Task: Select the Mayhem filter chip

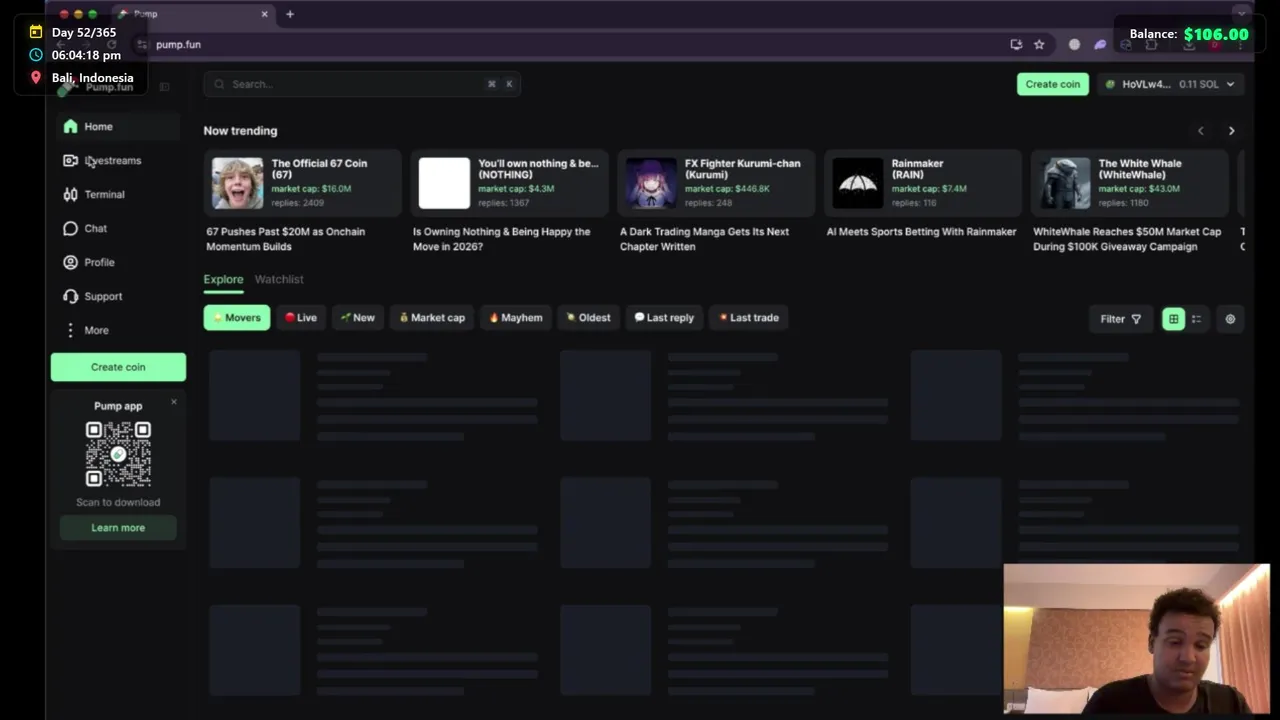Action: pyautogui.click(x=516, y=318)
